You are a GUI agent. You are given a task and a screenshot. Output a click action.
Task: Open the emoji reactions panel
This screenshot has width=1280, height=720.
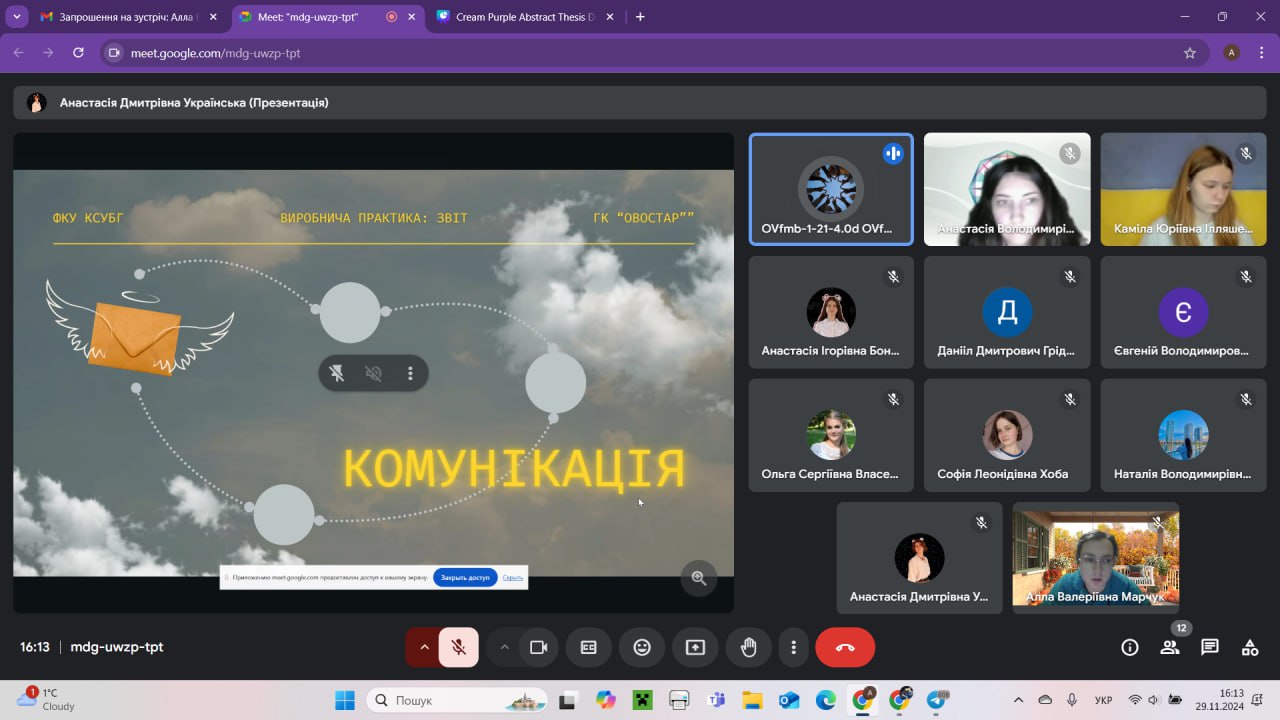click(x=642, y=647)
